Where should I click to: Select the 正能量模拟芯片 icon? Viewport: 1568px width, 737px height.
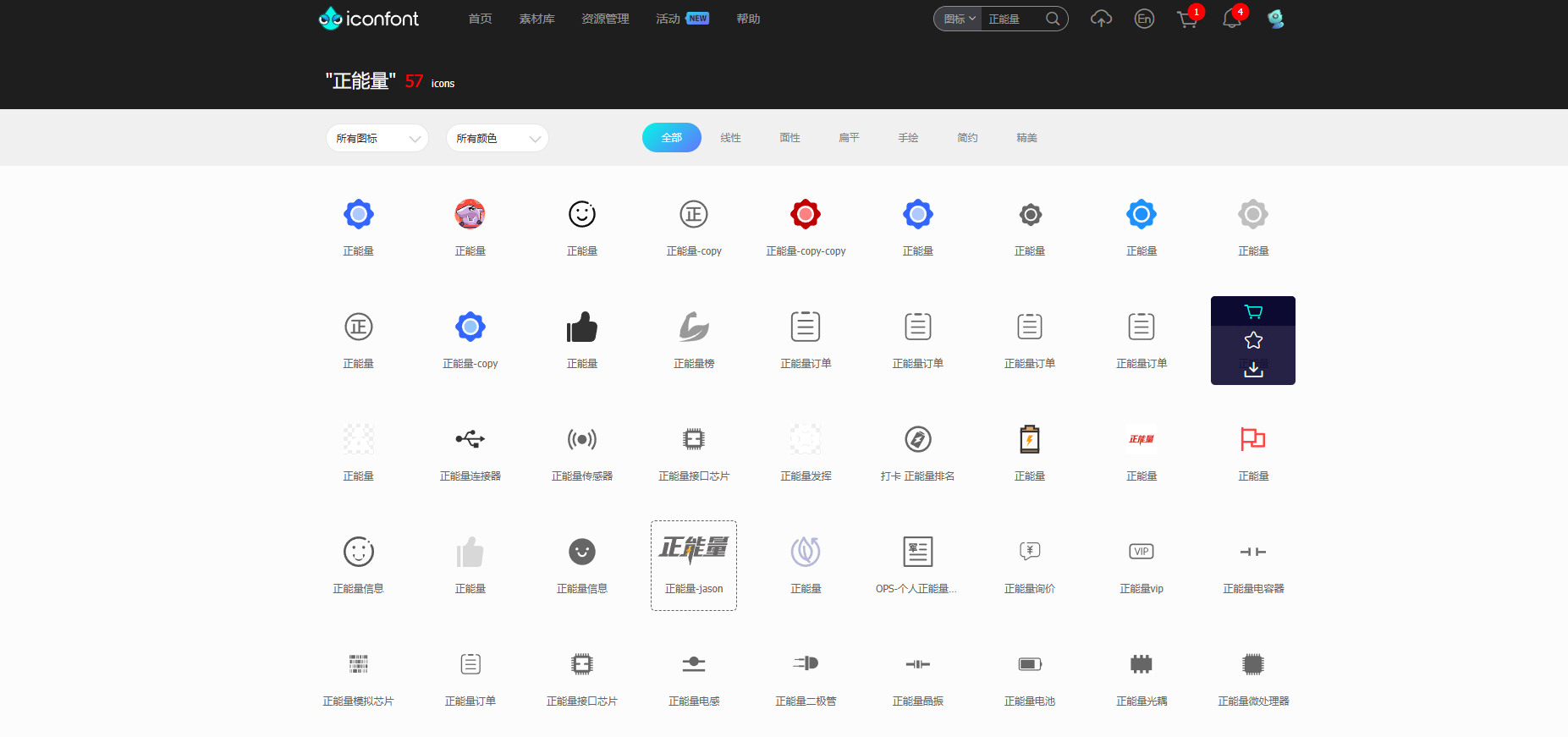(359, 664)
